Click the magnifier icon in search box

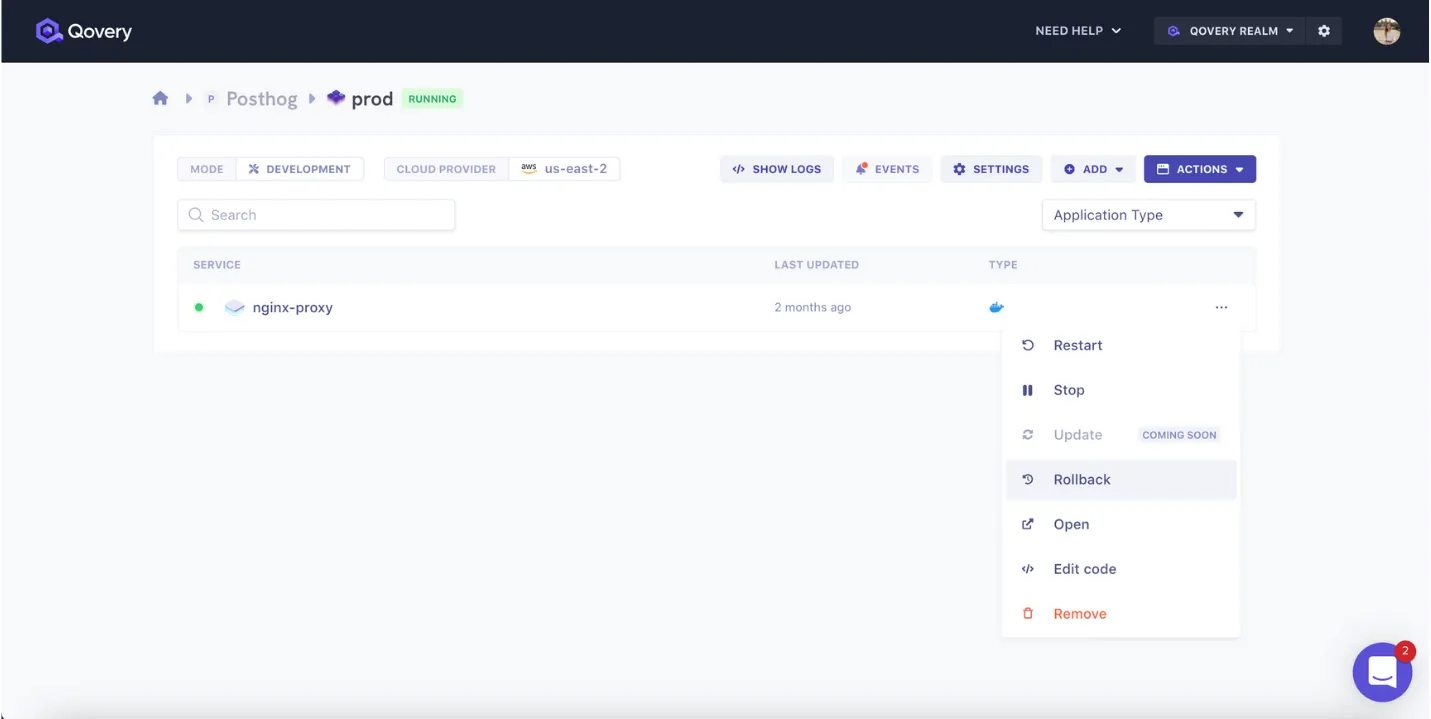[x=196, y=215]
